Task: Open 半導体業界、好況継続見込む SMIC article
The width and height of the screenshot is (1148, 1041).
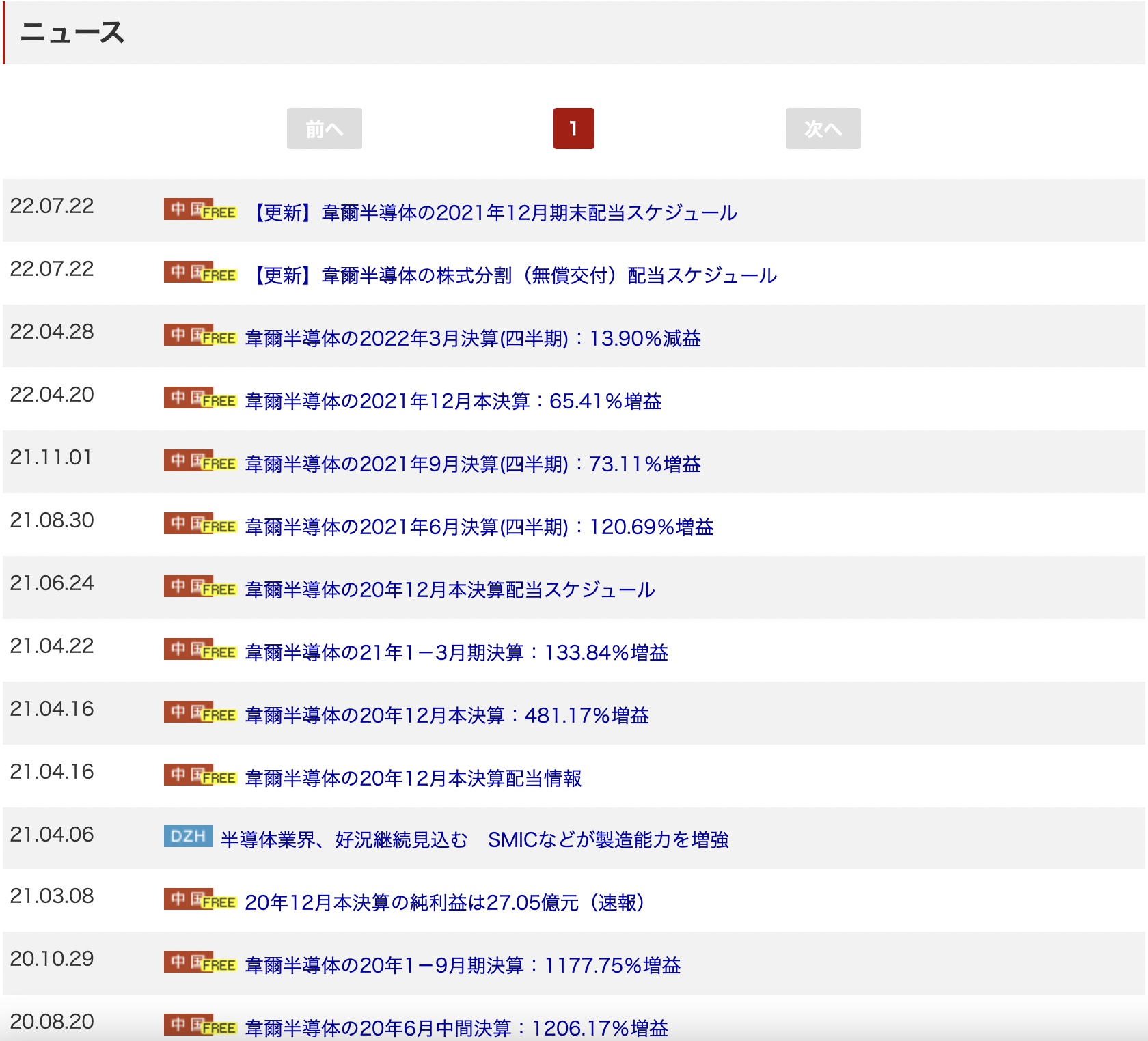Action: click(x=475, y=839)
